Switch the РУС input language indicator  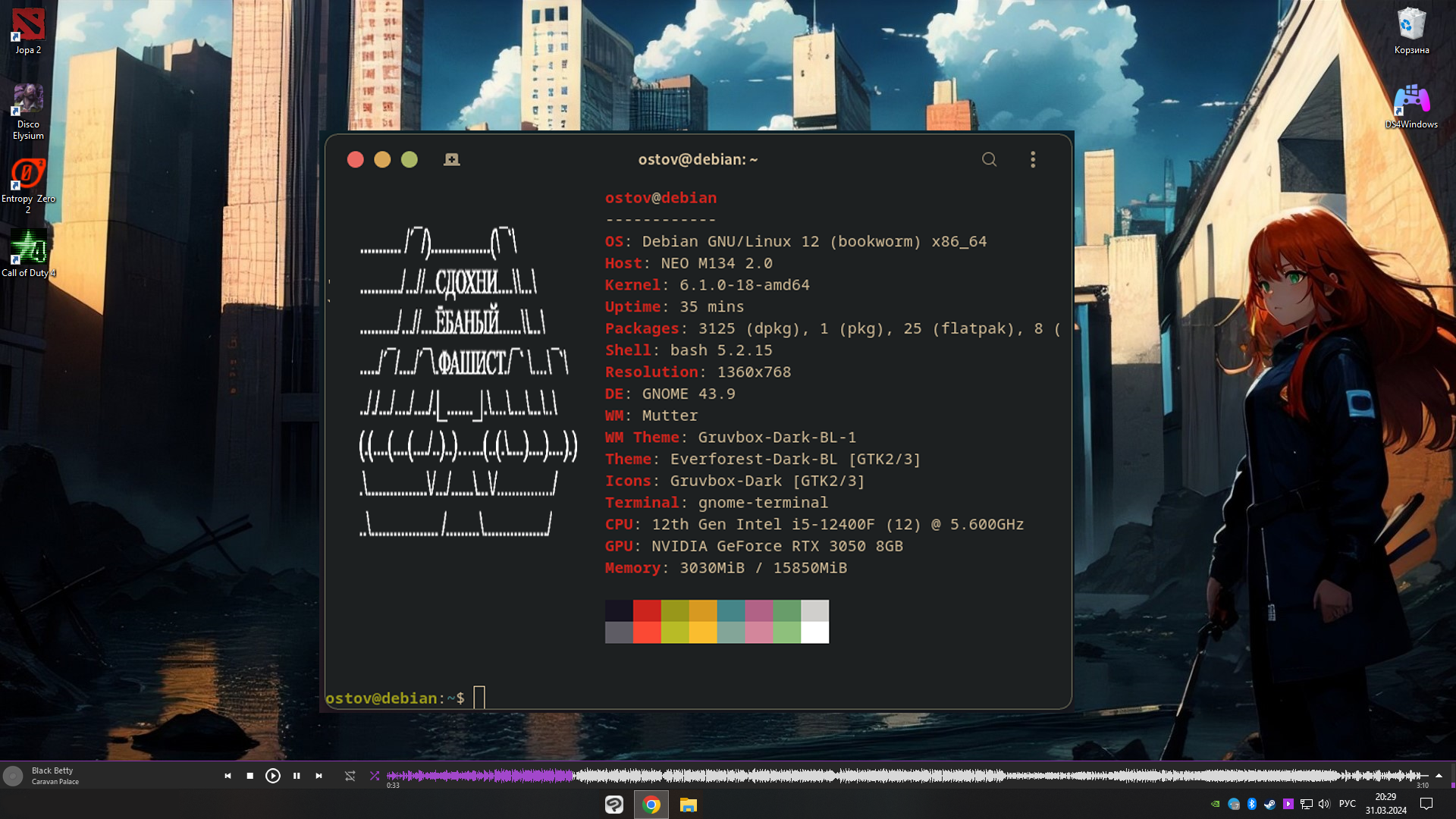point(1348,804)
